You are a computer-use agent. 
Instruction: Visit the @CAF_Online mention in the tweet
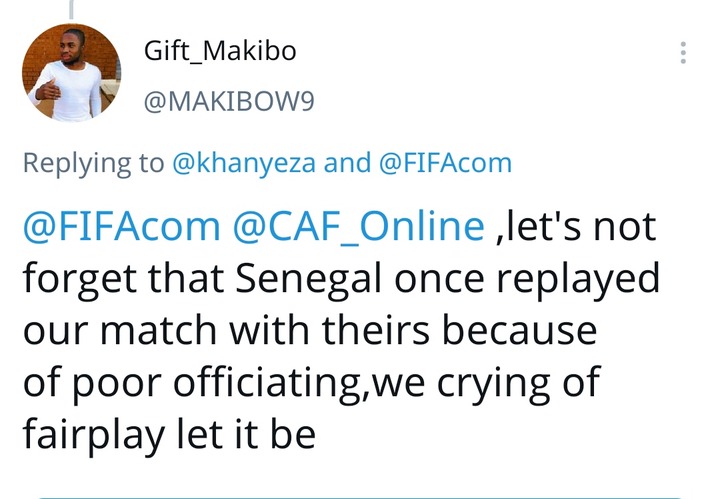tap(359, 228)
